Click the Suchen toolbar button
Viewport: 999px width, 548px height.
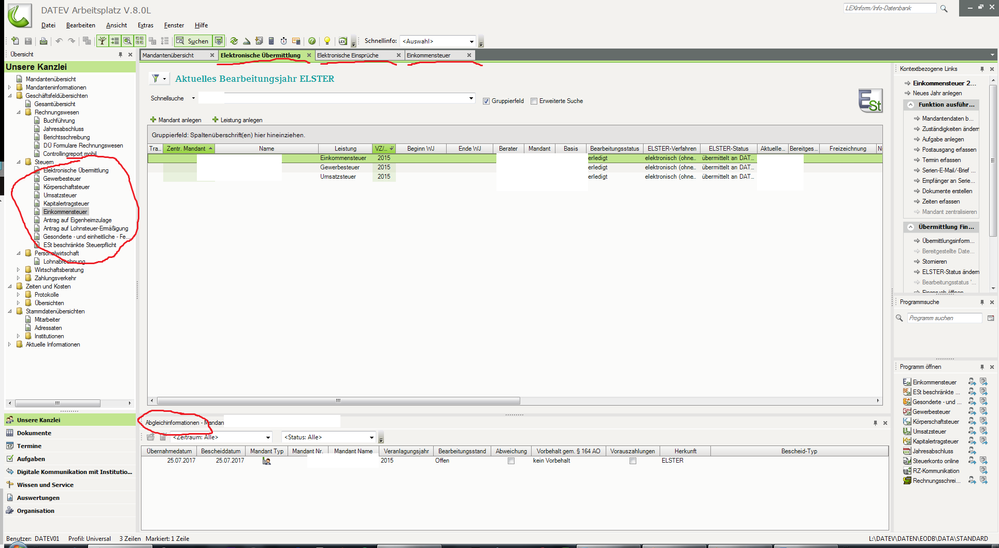pos(192,41)
